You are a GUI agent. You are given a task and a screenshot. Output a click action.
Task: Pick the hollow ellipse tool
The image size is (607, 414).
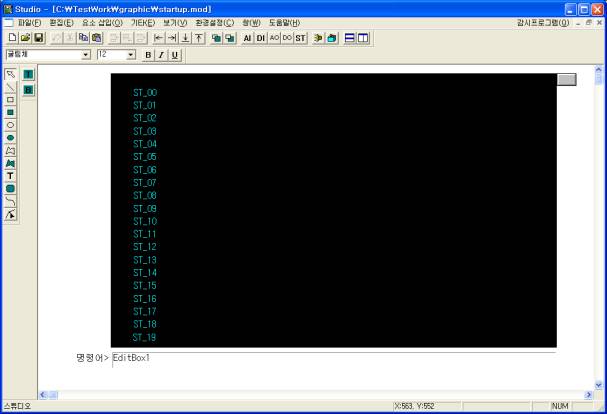pos(10,125)
